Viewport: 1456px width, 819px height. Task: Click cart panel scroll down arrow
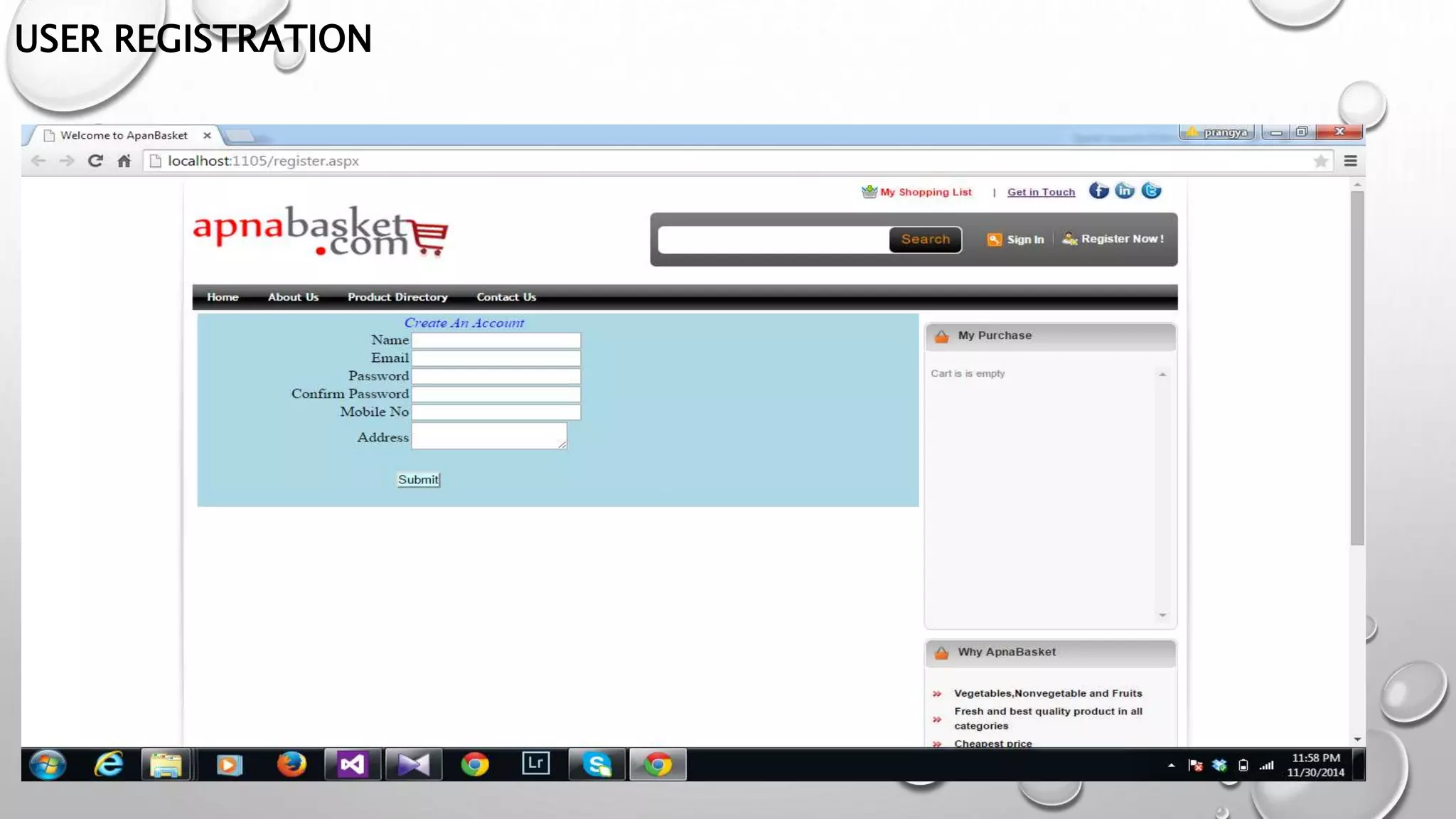pyautogui.click(x=1162, y=615)
